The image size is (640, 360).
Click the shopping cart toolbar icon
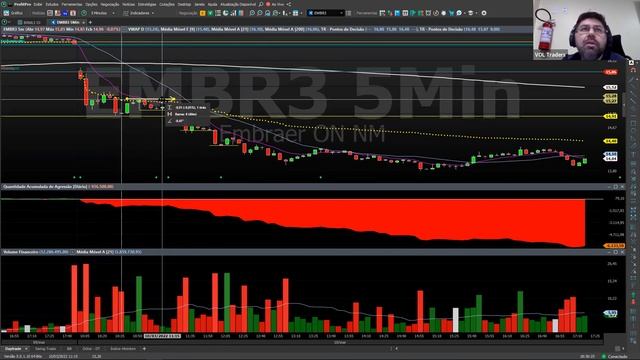coord(451,13)
